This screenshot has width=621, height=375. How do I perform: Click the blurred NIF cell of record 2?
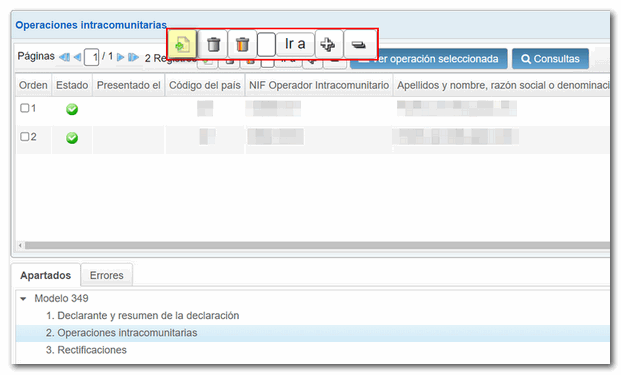coord(276,137)
